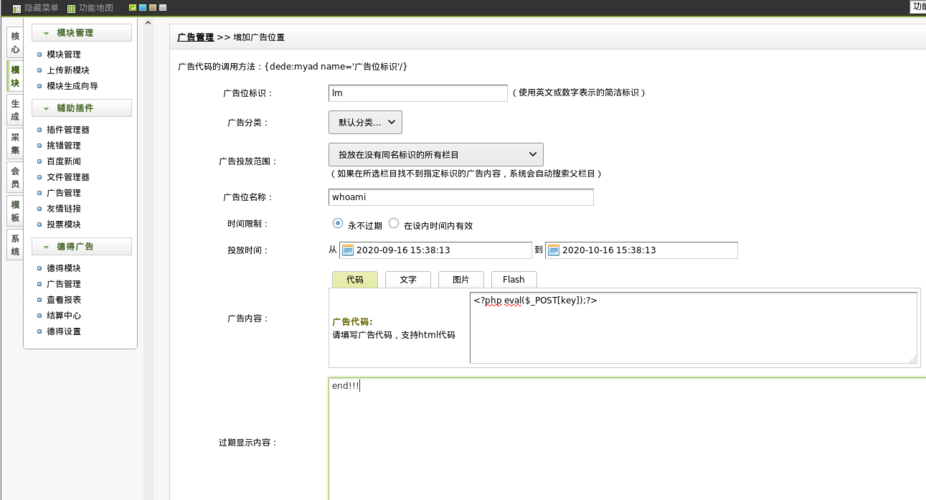Click the bullet icon beside 友情链接

pyautogui.click(x=40, y=209)
